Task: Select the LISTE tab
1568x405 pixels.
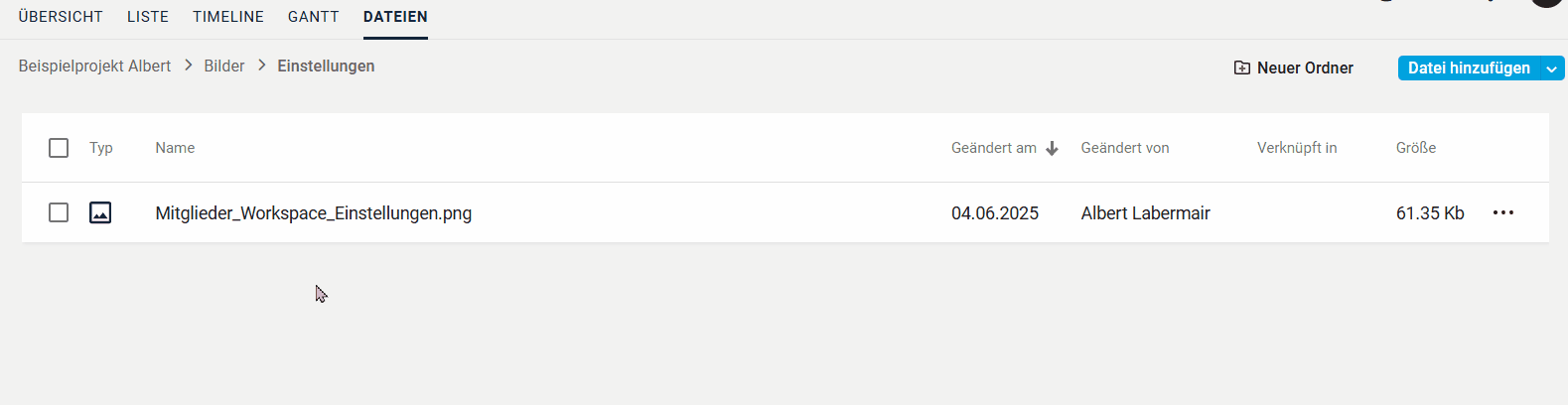Action: 148,17
